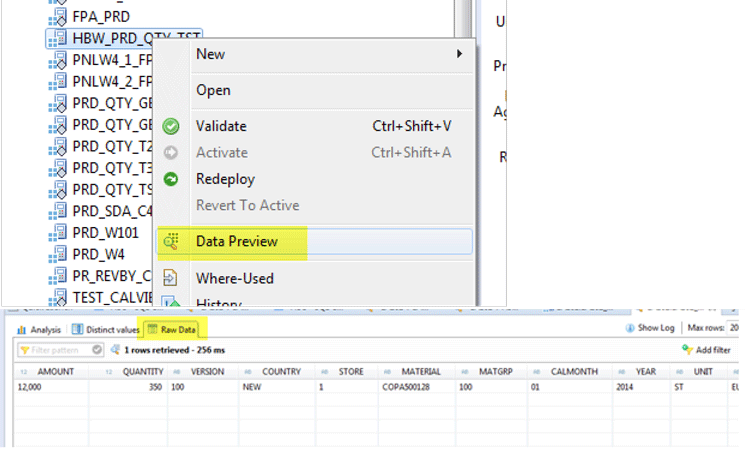The image size is (745, 465).
Task: Select the PNLW4_2_FP tree item
Action: 113,82
